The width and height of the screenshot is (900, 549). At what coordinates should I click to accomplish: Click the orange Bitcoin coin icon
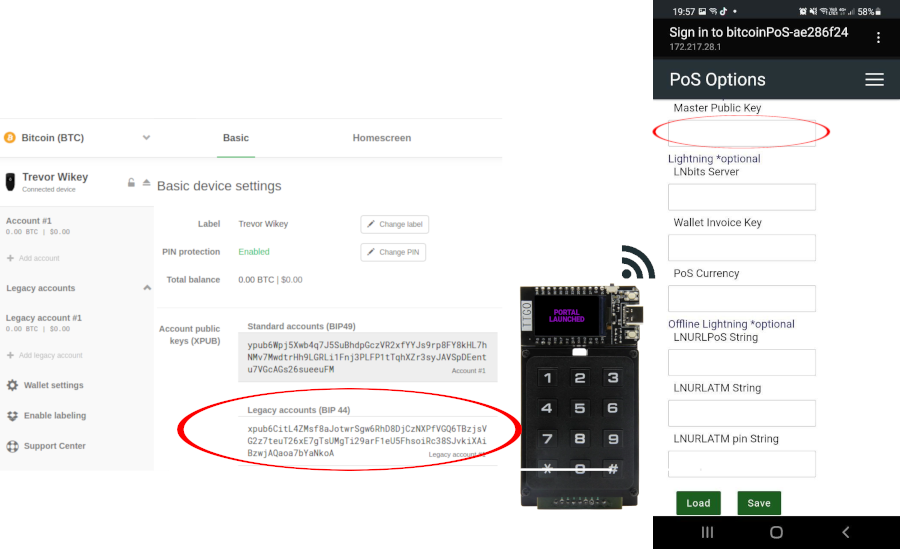coord(10,138)
